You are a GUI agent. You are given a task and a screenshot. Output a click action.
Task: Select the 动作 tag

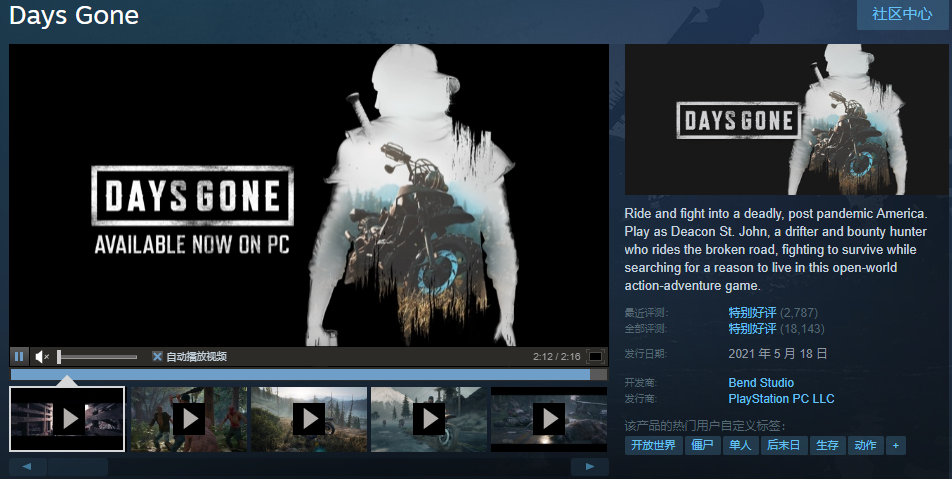865,445
